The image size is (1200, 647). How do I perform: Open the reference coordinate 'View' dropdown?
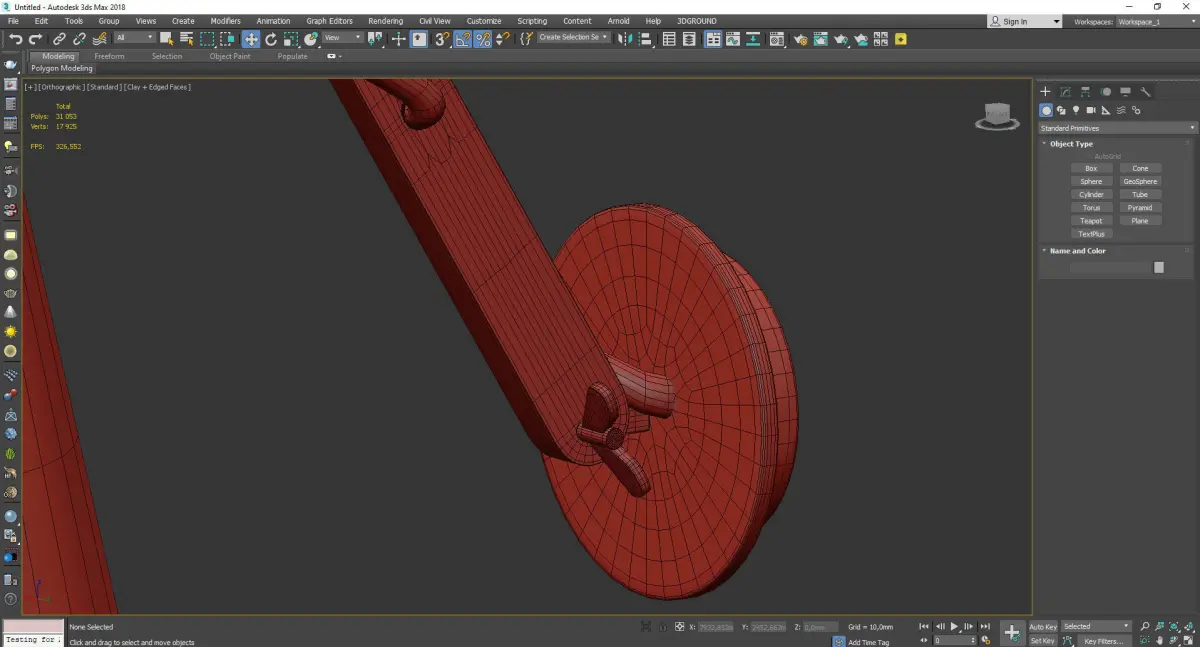click(342, 38)
